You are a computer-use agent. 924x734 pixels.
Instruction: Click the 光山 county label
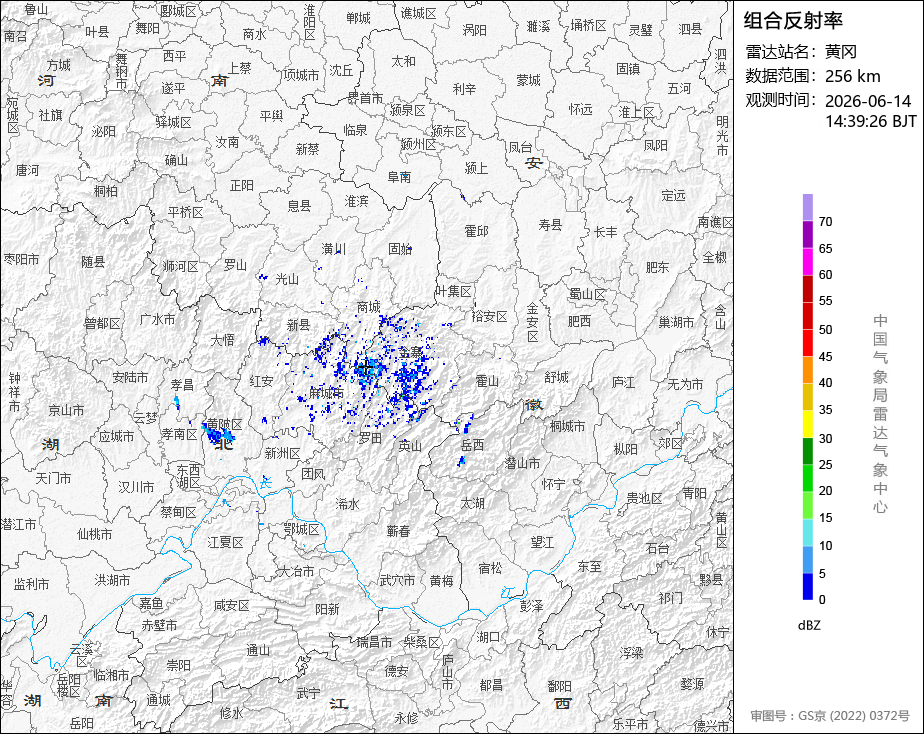287,279
